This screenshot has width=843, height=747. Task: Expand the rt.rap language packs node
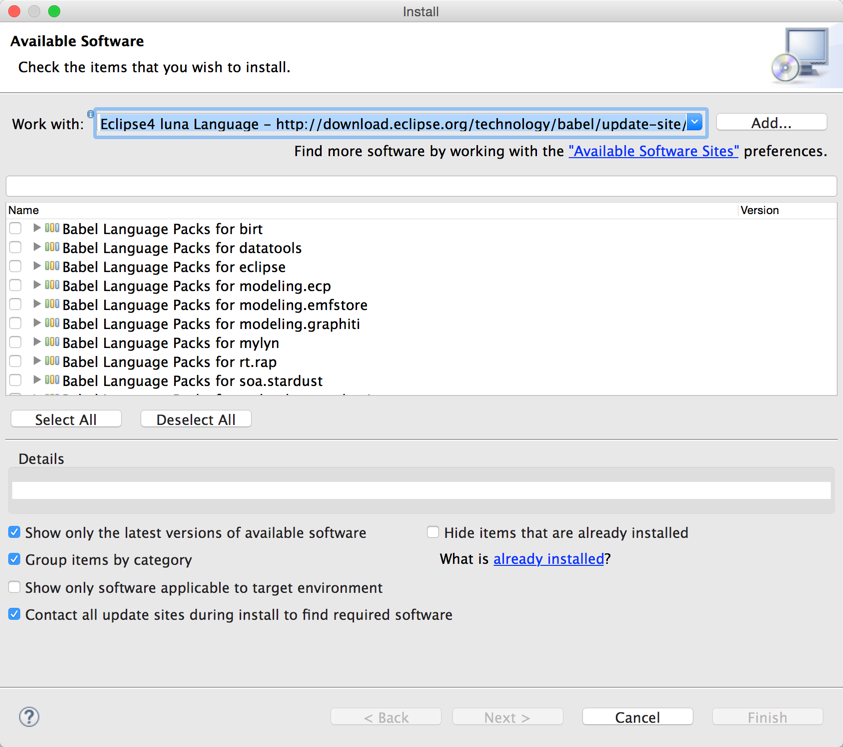click(x=37, y=361)
